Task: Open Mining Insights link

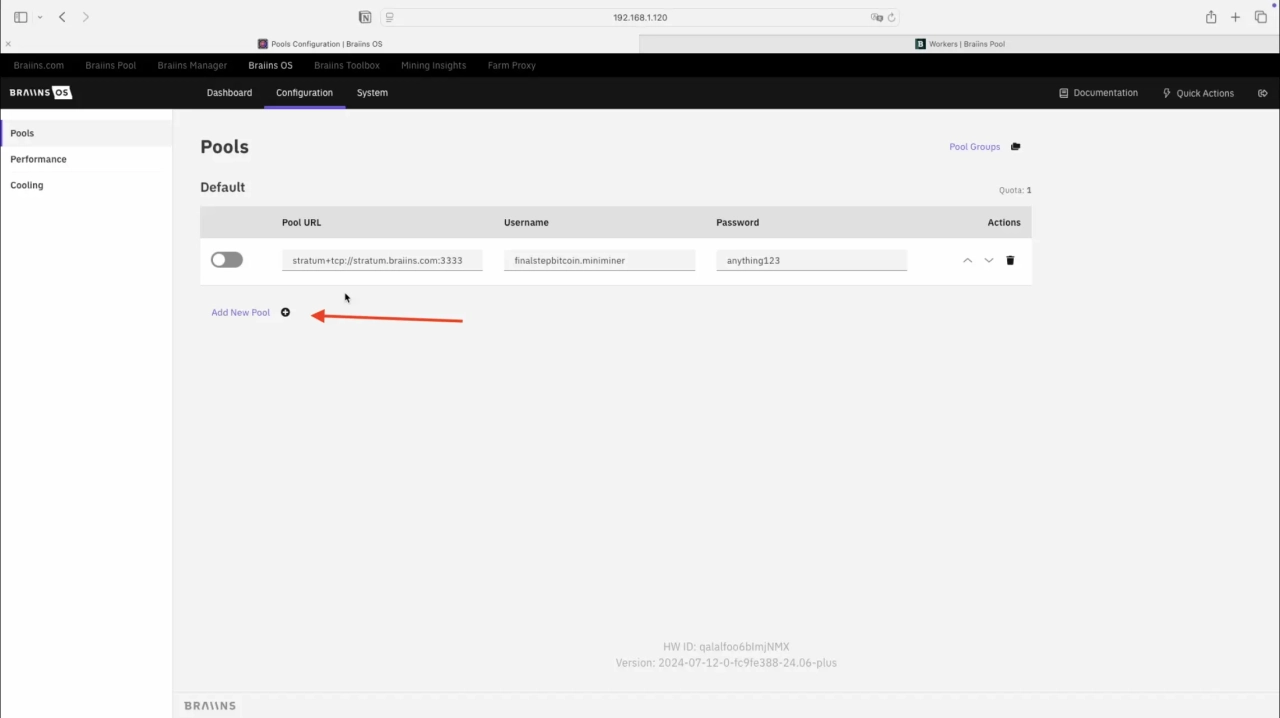Action: point(433,65)
